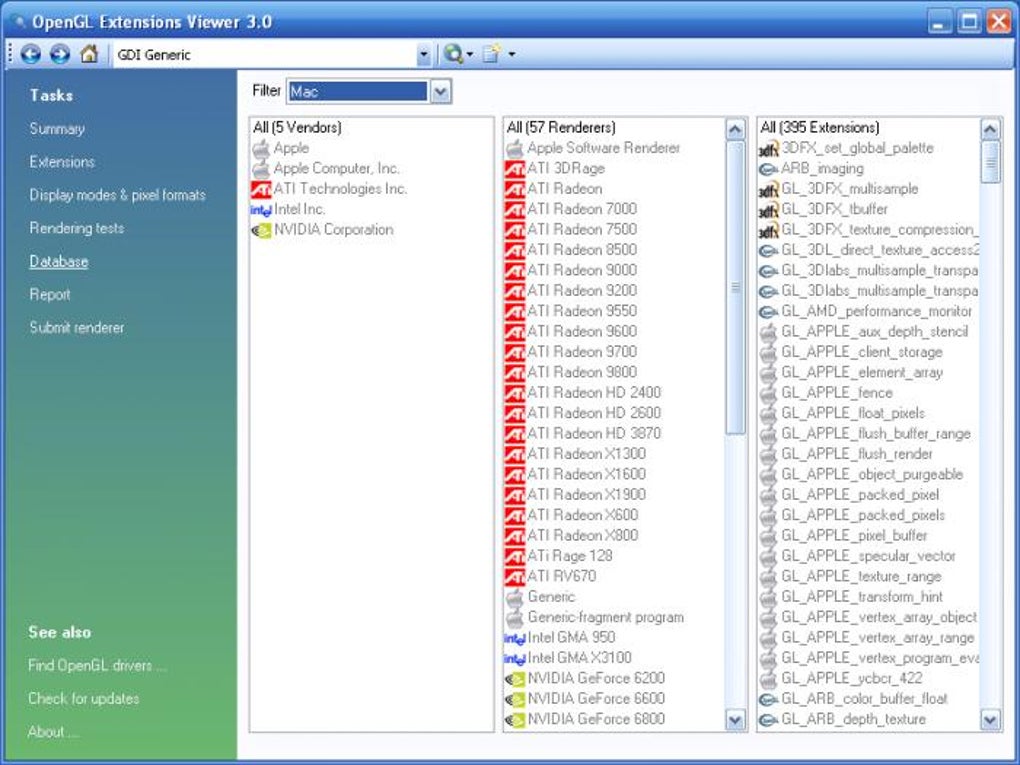This screenshot has width=1020, height=765.
Task: Select NVIDIA GeForce 6600 renderer
Action: tap(596, 699)
